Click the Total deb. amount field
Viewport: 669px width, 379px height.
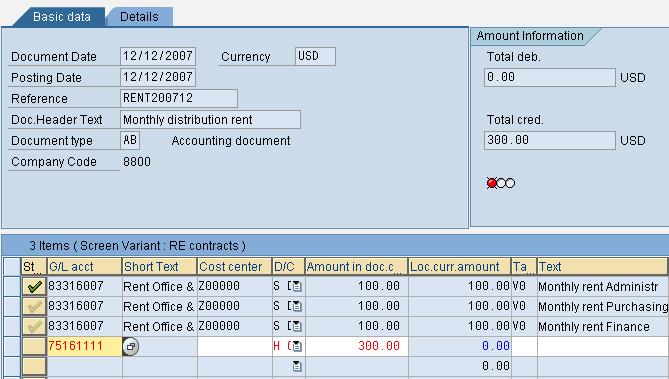(550, 77)
